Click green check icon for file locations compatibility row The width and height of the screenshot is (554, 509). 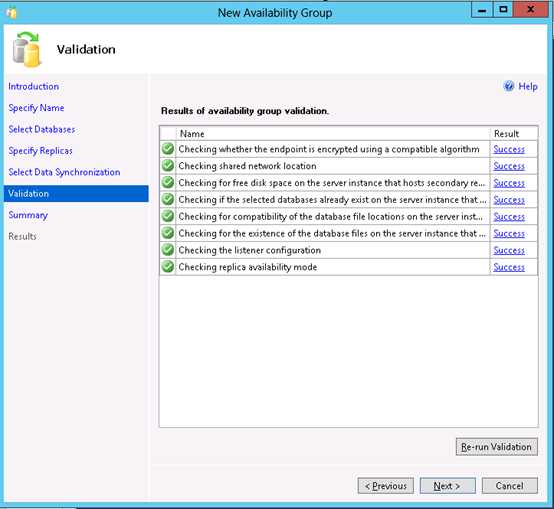(168, 216)
